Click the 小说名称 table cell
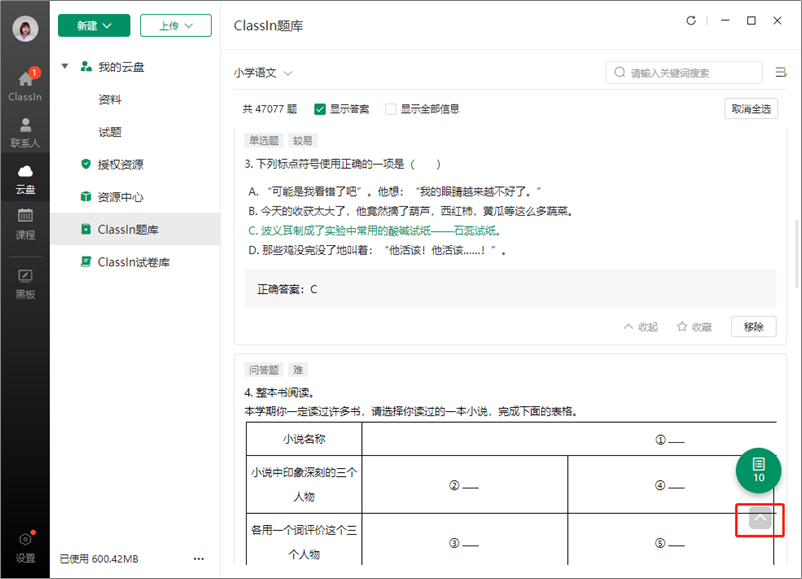The image size is (802, 579). coord(304,439)
